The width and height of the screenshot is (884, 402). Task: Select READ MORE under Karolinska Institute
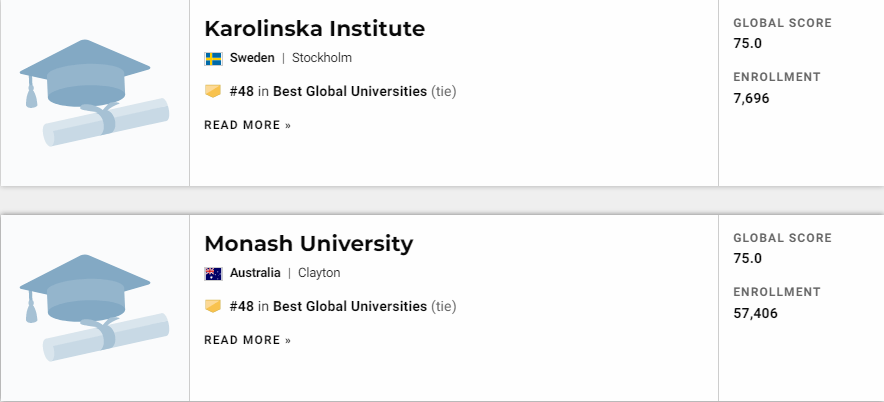247,125
